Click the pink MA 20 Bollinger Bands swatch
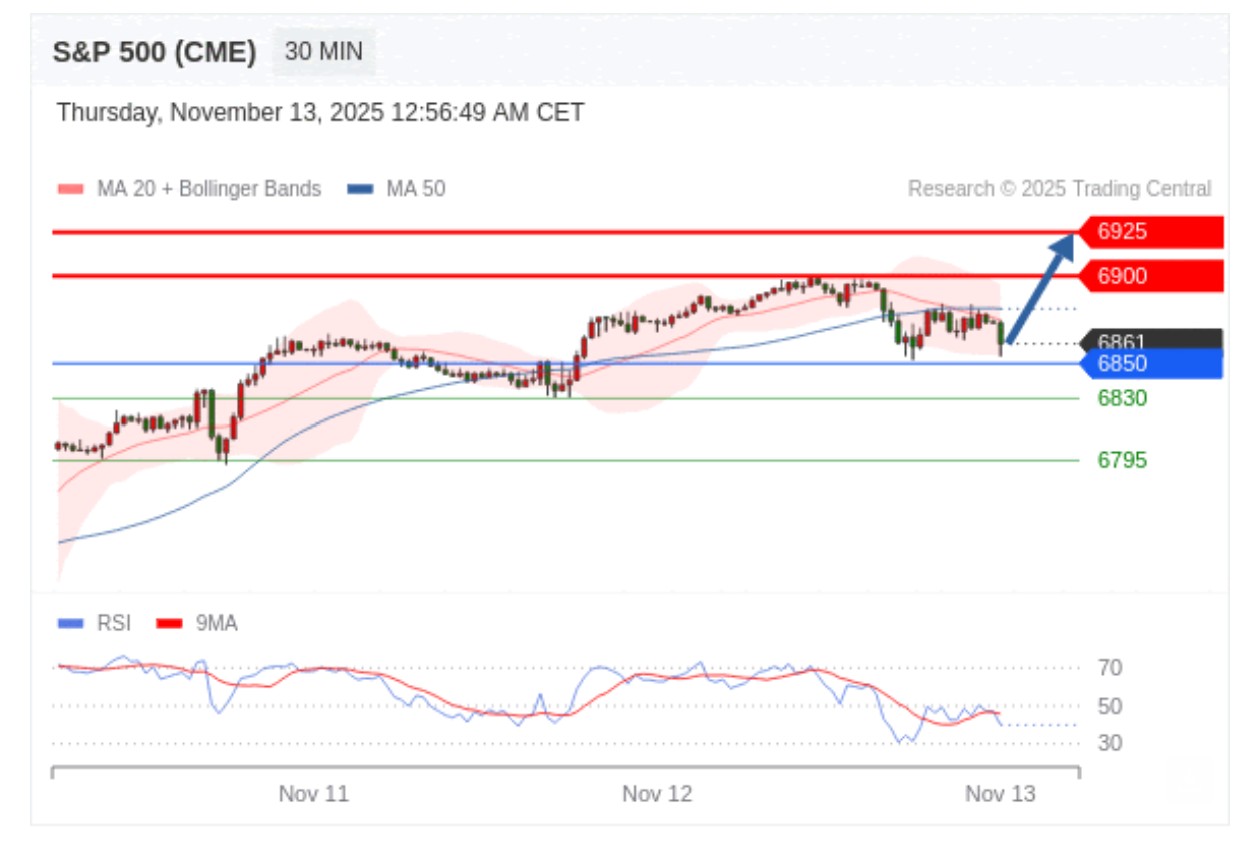The width and height of the screenshot is (1248, 846). coord(70,189)
